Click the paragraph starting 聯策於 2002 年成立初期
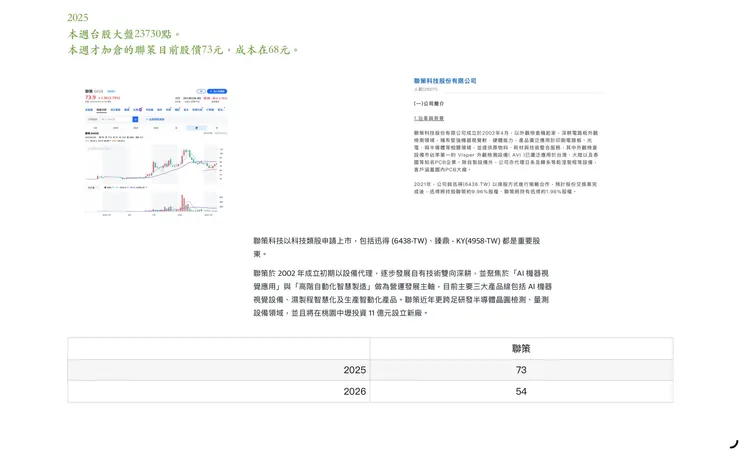 [403, 293]
